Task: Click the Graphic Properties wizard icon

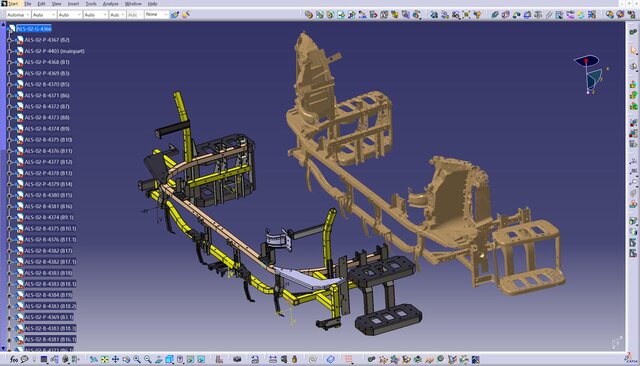Action: tap(186, 15)
